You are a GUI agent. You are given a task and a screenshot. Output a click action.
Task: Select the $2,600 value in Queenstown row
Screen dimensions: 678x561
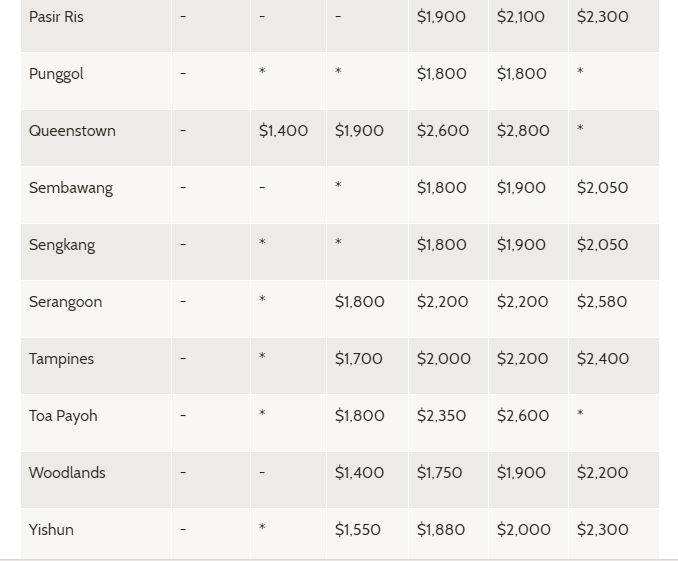(442, 131)
